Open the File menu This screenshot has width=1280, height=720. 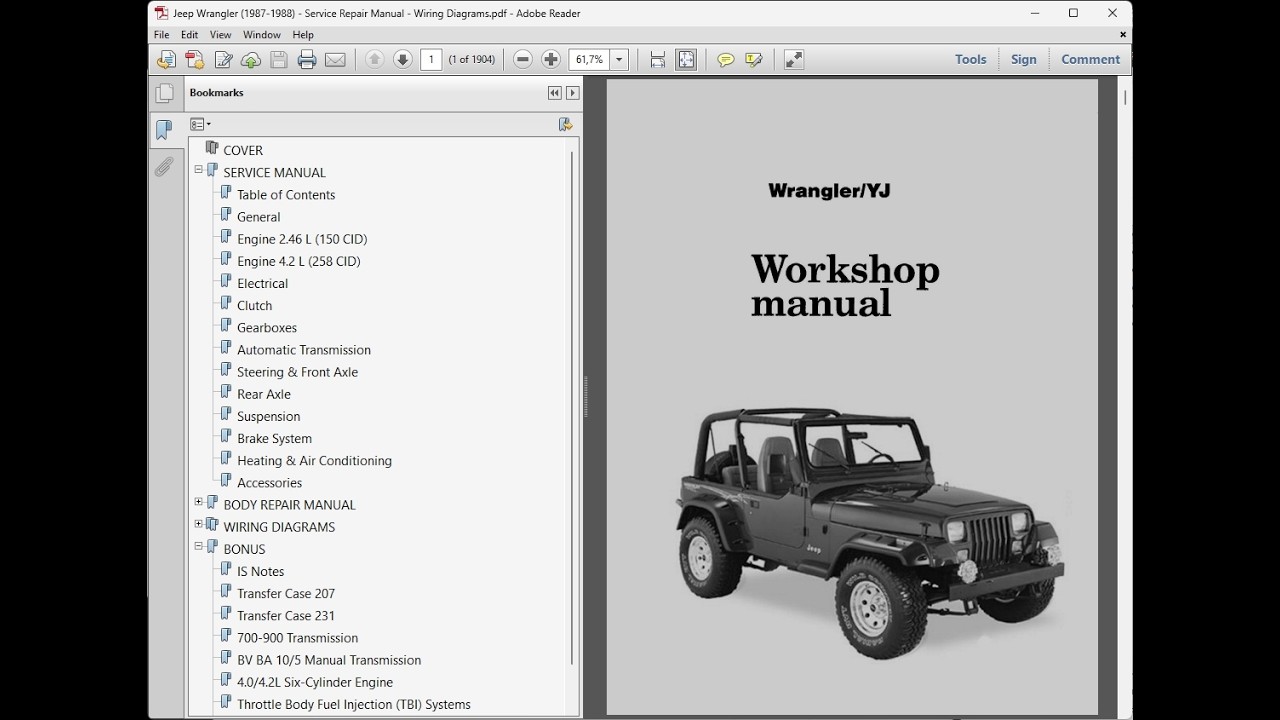(161, 35)
